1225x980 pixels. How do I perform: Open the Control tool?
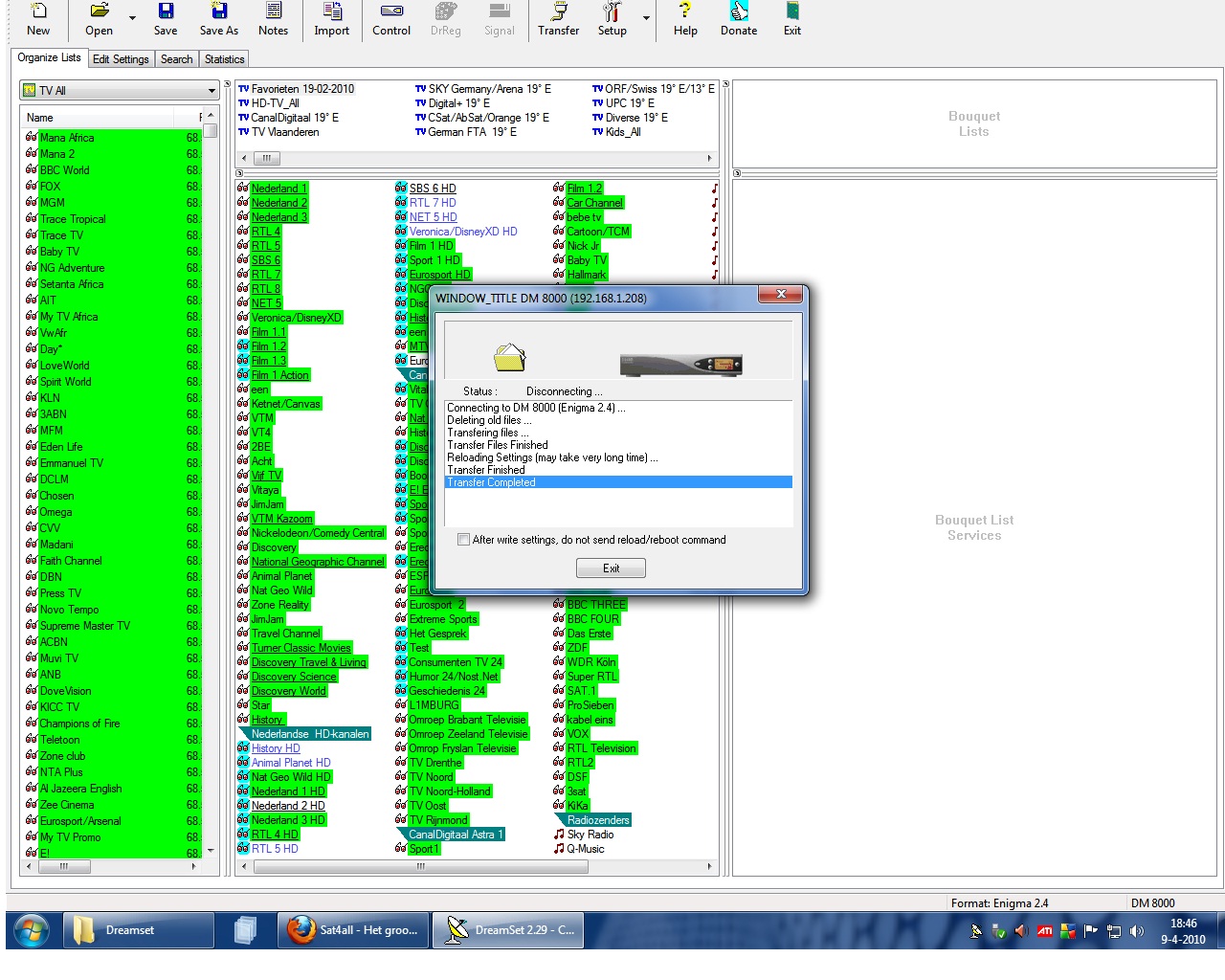pos(391,19)
